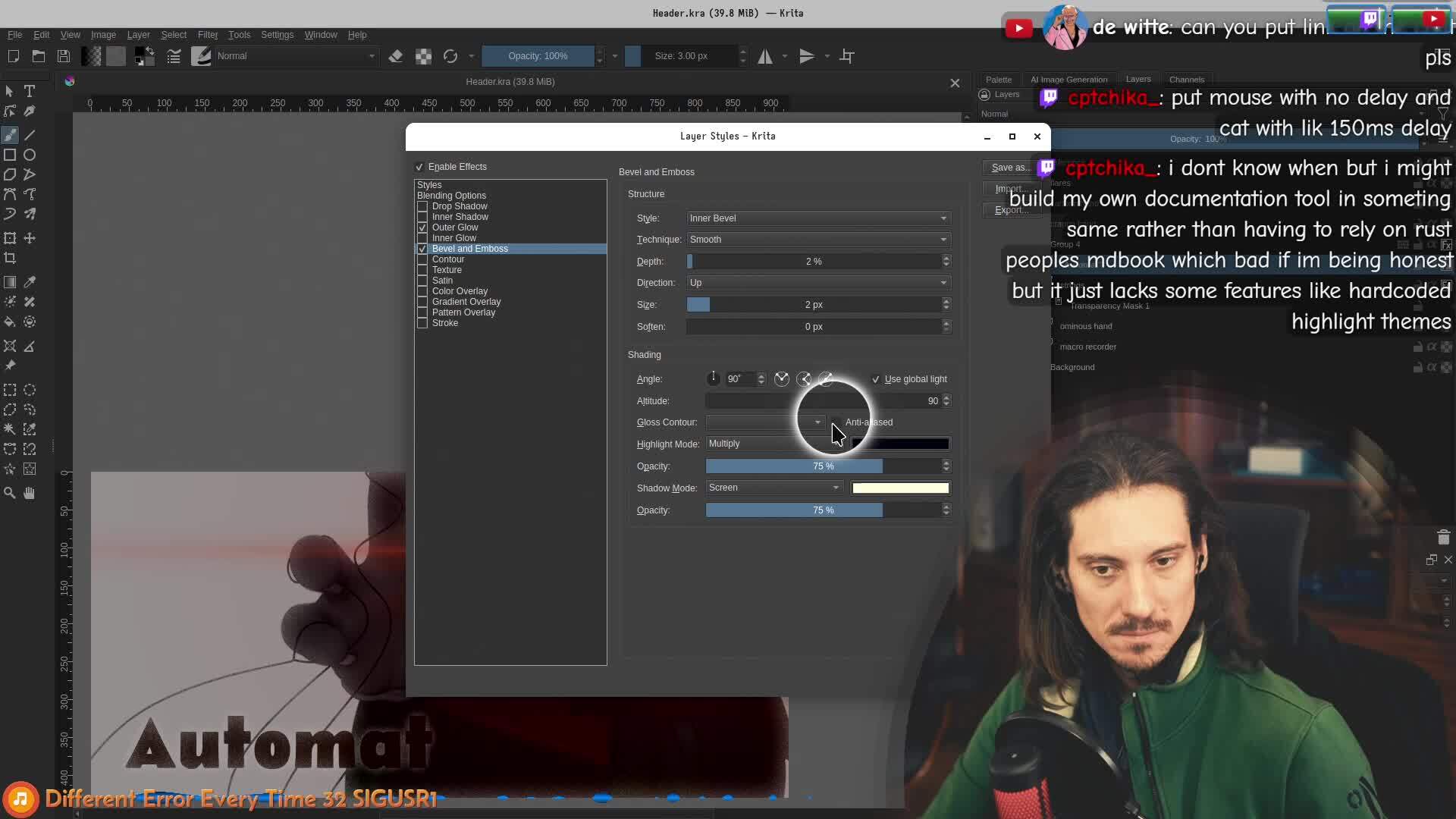
Task: Click the reload original preset icon
Action: 450,56
